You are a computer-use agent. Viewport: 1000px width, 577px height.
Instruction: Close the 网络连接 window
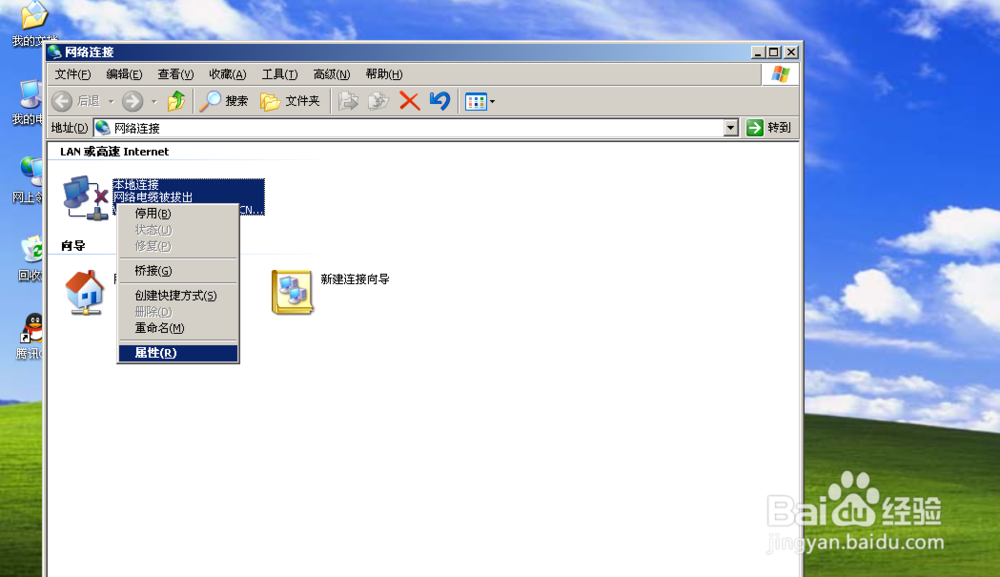pyautogui.click(x=791, y=52)
